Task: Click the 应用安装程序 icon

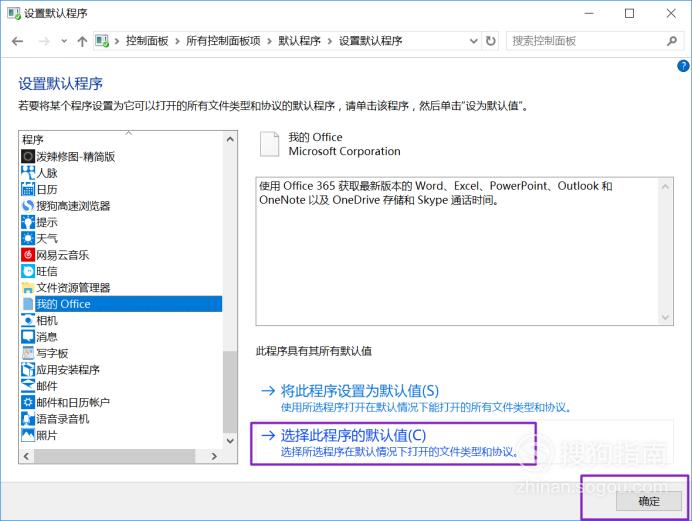Action: pos(28,369)
